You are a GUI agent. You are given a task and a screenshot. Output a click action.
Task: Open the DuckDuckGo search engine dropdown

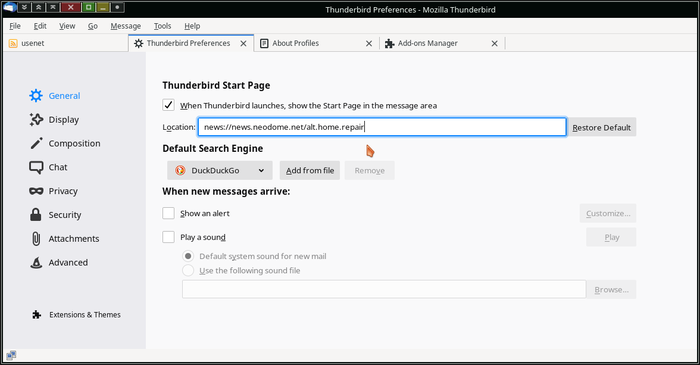click(x=220, y=170)
